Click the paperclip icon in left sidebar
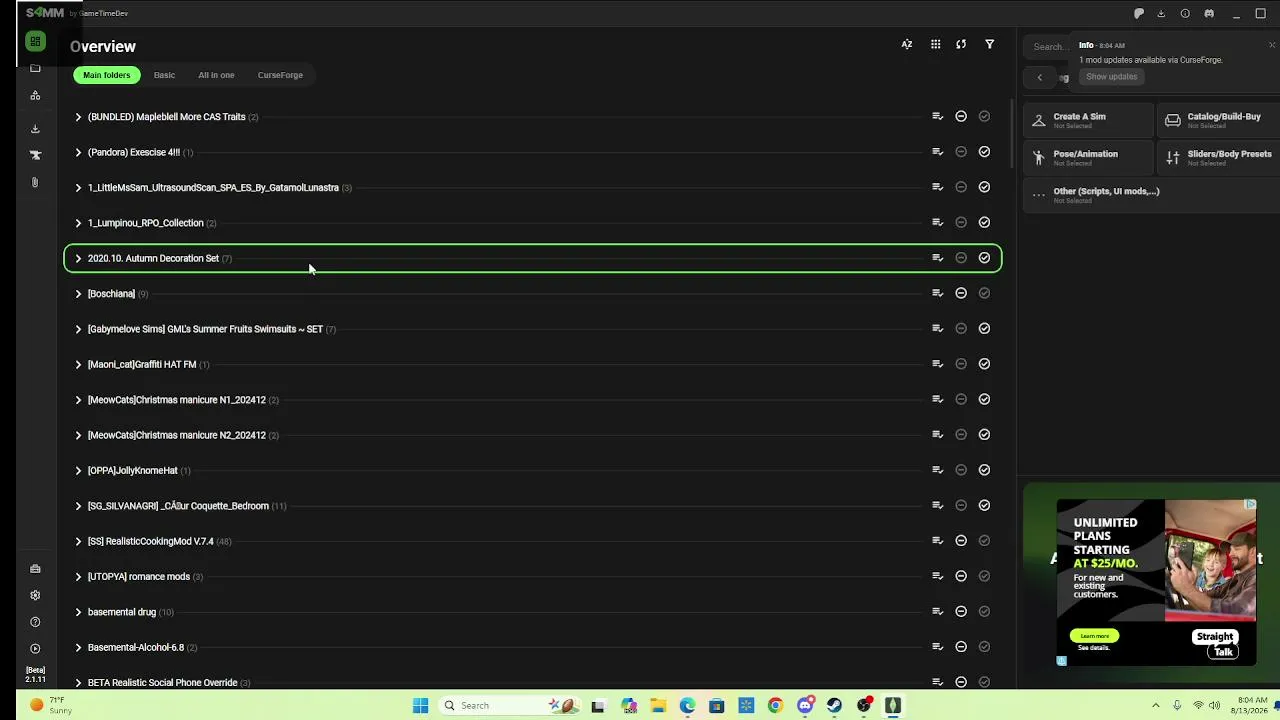The width and height of the screenshot is (1280, 720). coord(35,182)
